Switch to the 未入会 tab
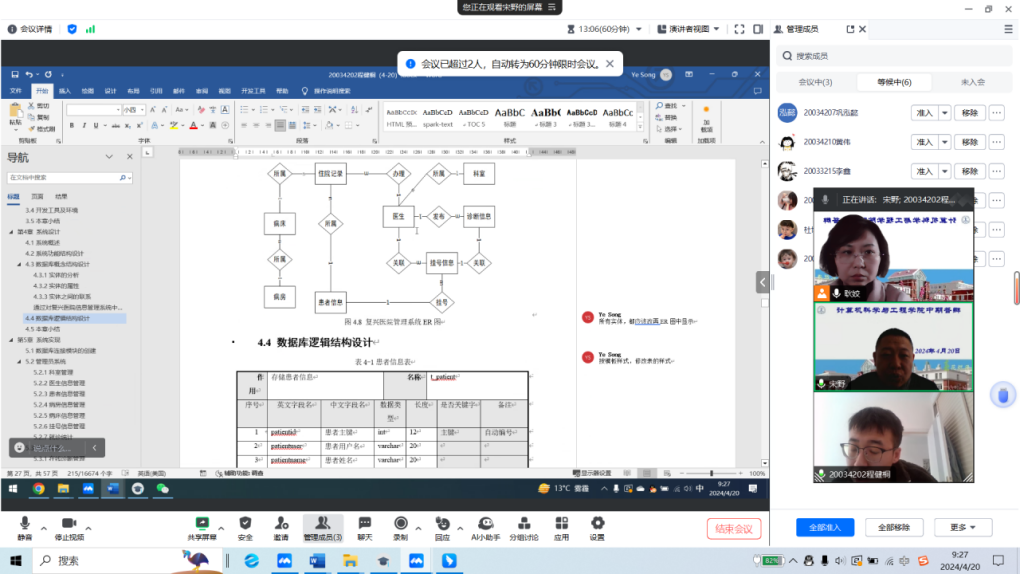Screen dimensions: 1020x574 [973, 82]
